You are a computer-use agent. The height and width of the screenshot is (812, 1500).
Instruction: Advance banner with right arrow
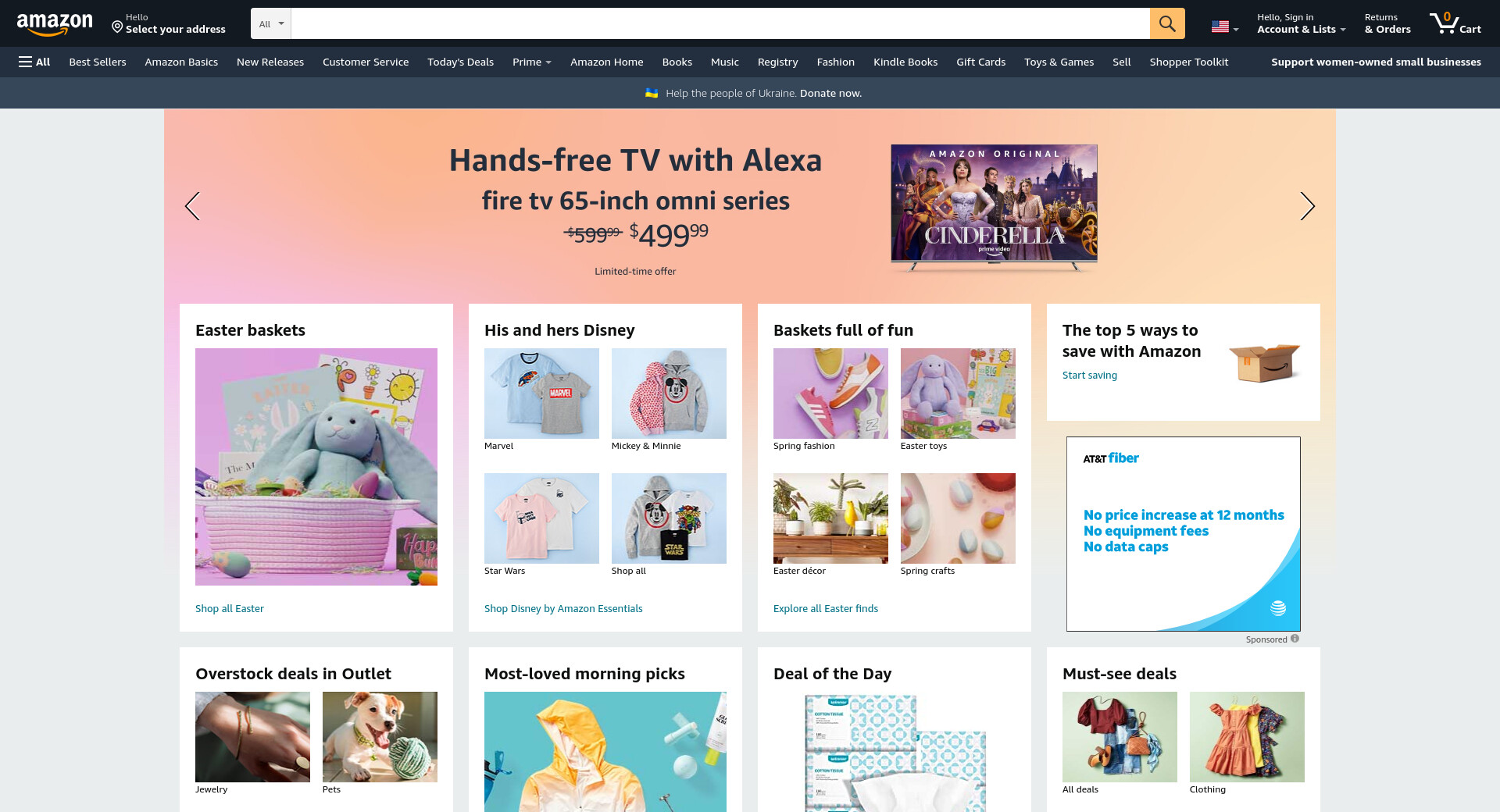click(x=1307, y=206)
